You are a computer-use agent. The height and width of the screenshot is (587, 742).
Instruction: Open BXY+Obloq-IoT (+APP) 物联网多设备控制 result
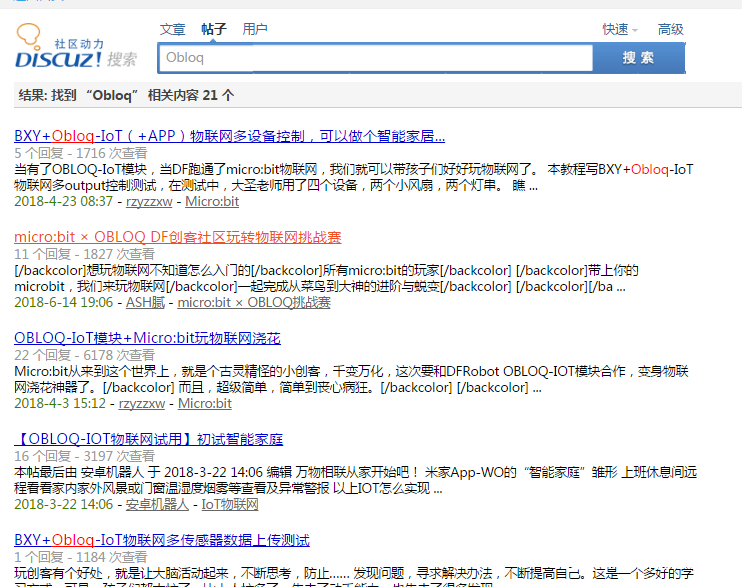[x=230, y=136]
